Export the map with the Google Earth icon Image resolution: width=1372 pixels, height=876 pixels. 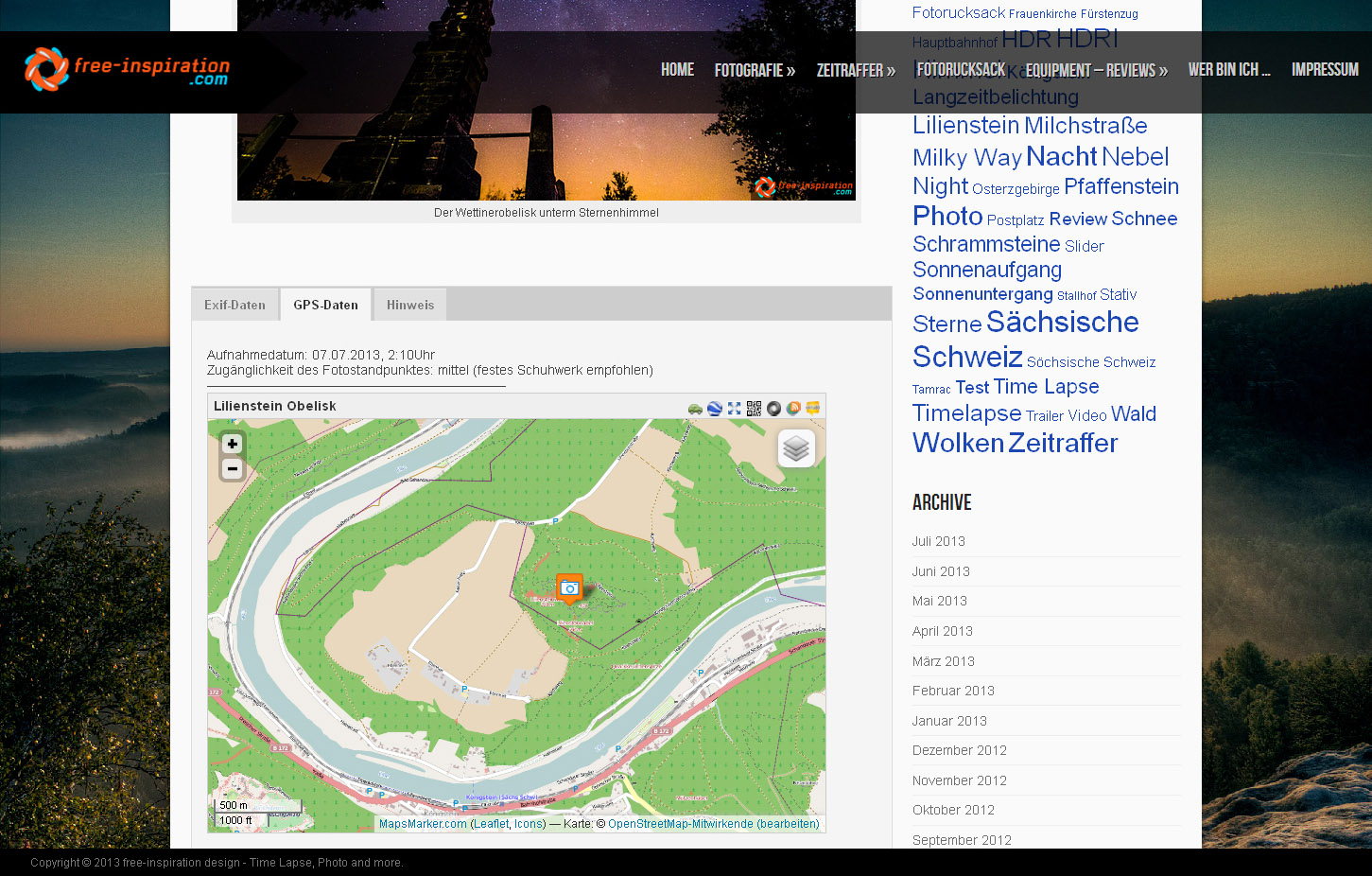coord(715,409)
